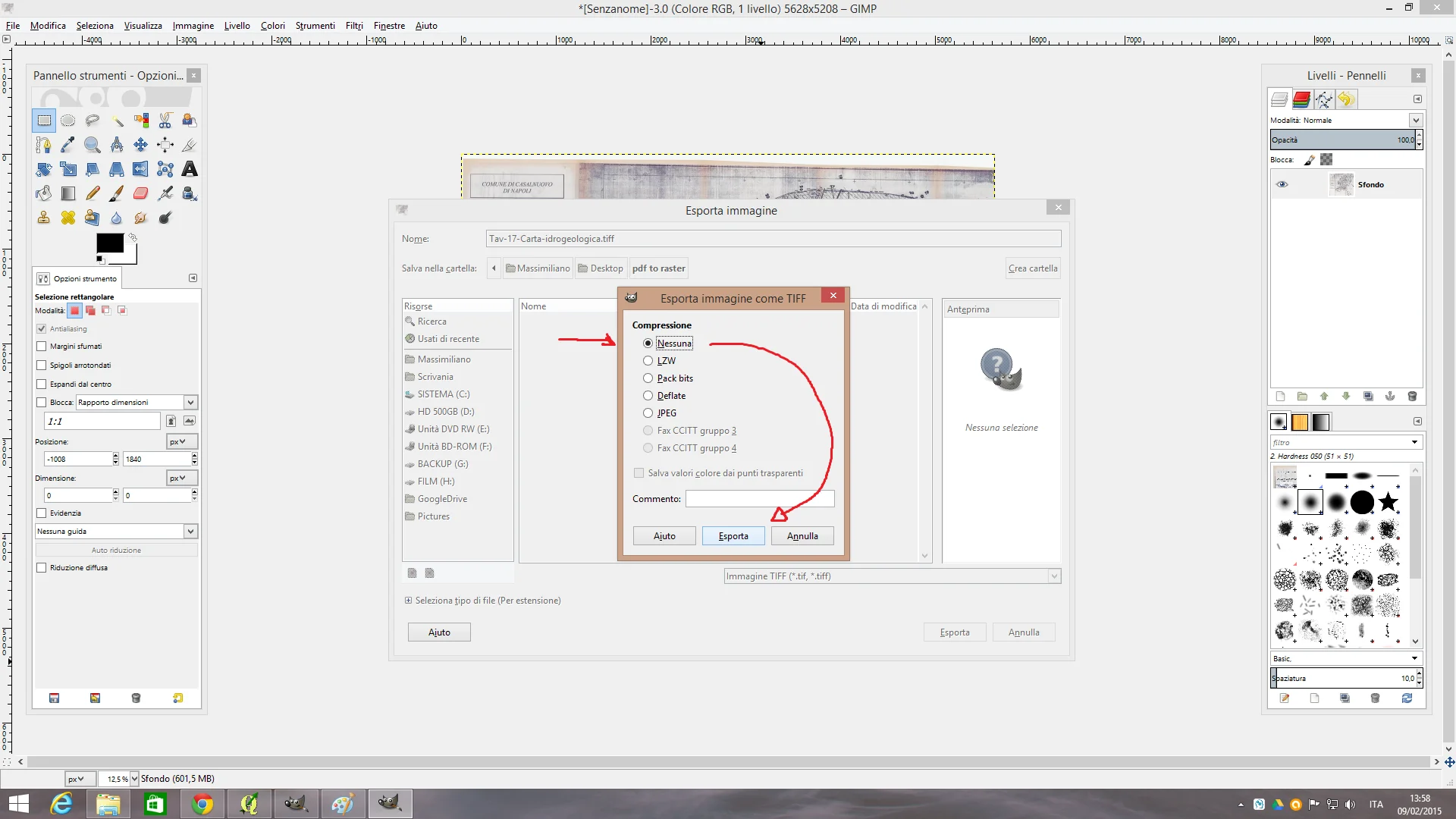Select the Paths tool in the toolbox

coord(44,145)
